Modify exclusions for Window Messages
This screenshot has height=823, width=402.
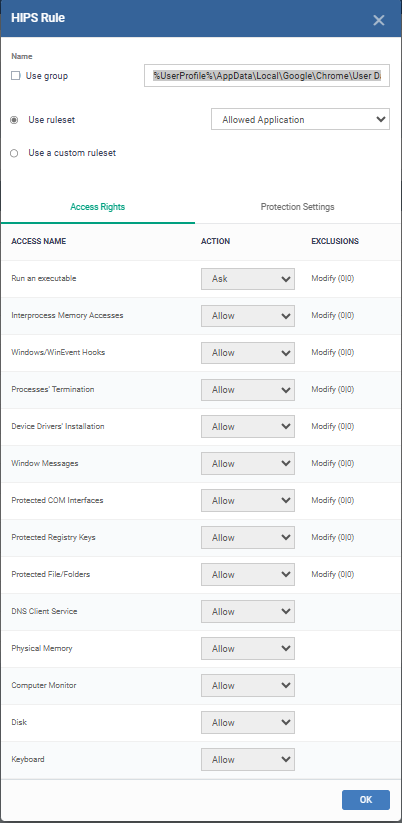[x=333, y=463]
